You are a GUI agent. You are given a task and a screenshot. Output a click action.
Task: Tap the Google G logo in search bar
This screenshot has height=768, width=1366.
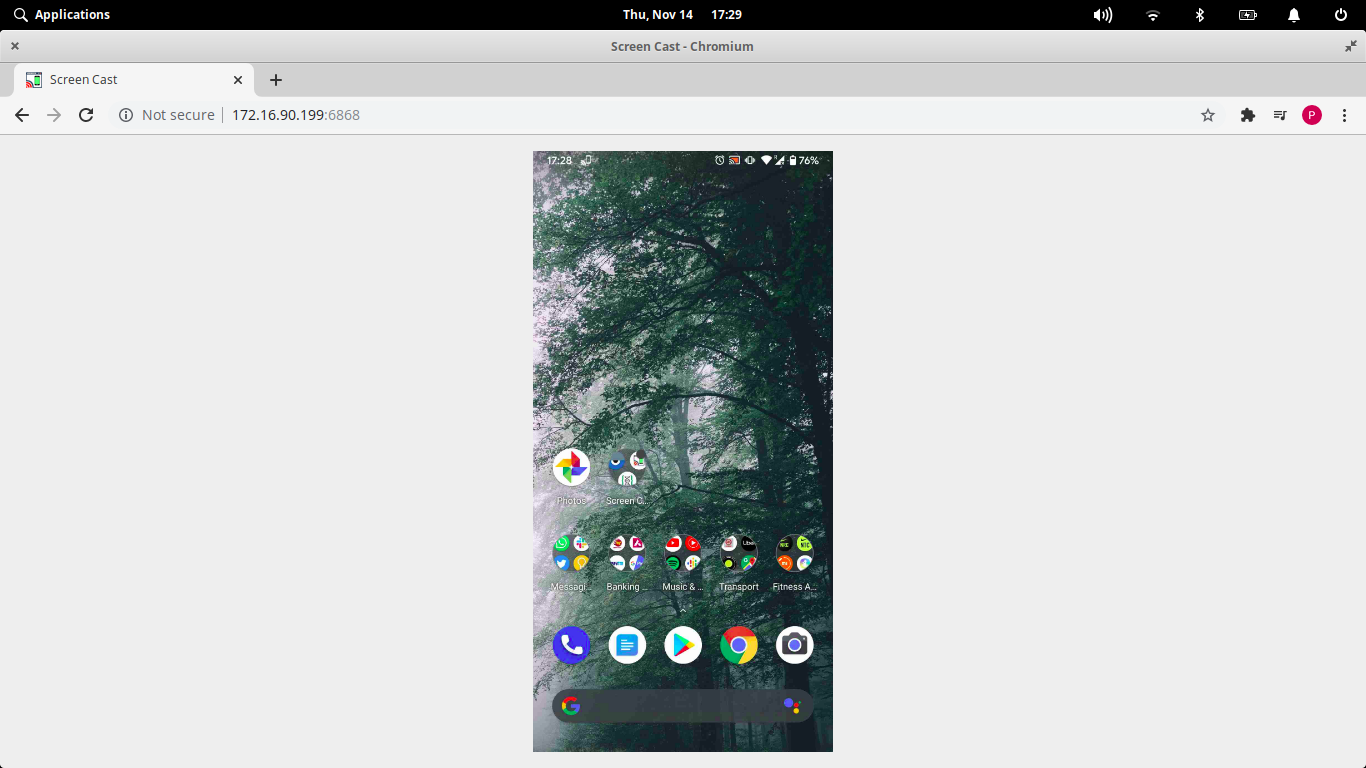pyautogui.click(x=571, y=706)
